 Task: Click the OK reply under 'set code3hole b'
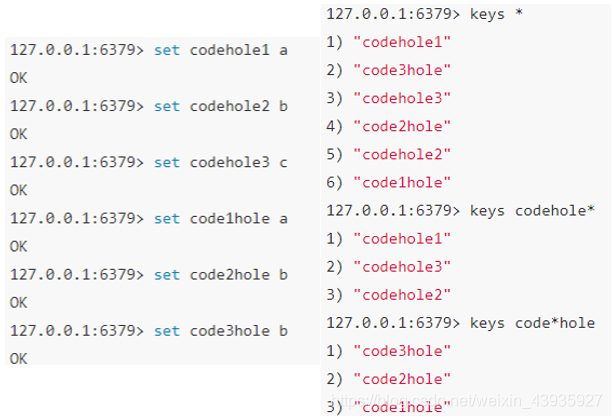click(x=19, y=358)
